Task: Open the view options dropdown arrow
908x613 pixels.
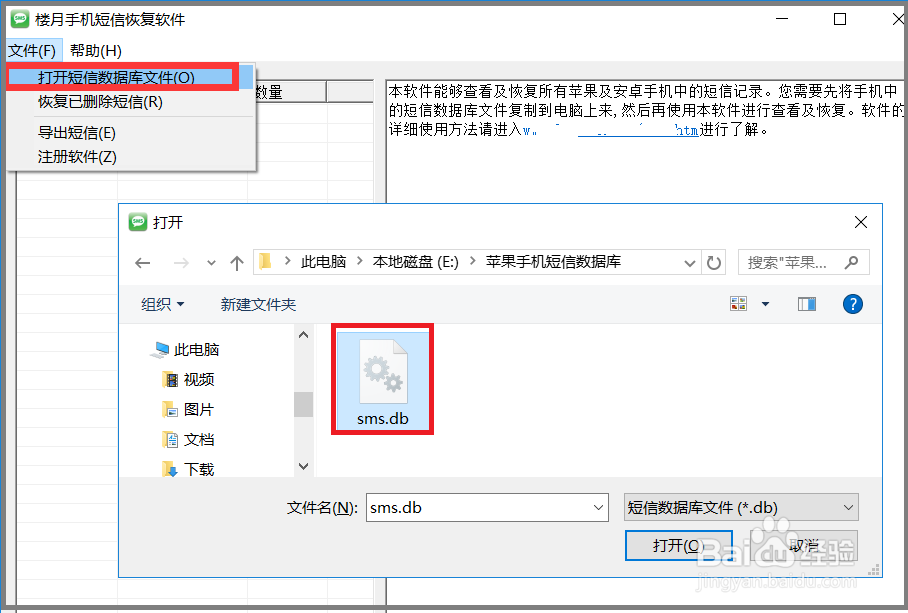Action: (x=765, y=304)
